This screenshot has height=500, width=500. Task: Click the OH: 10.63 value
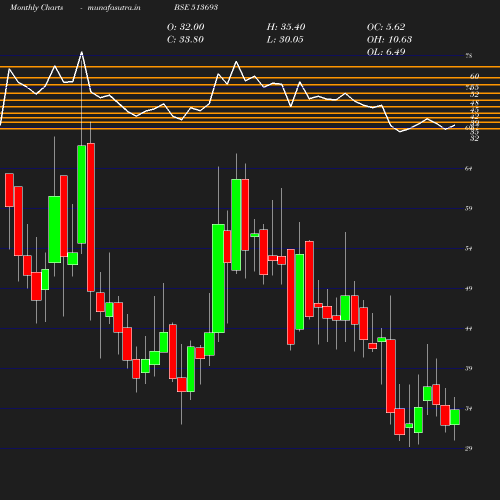(389, 40)
